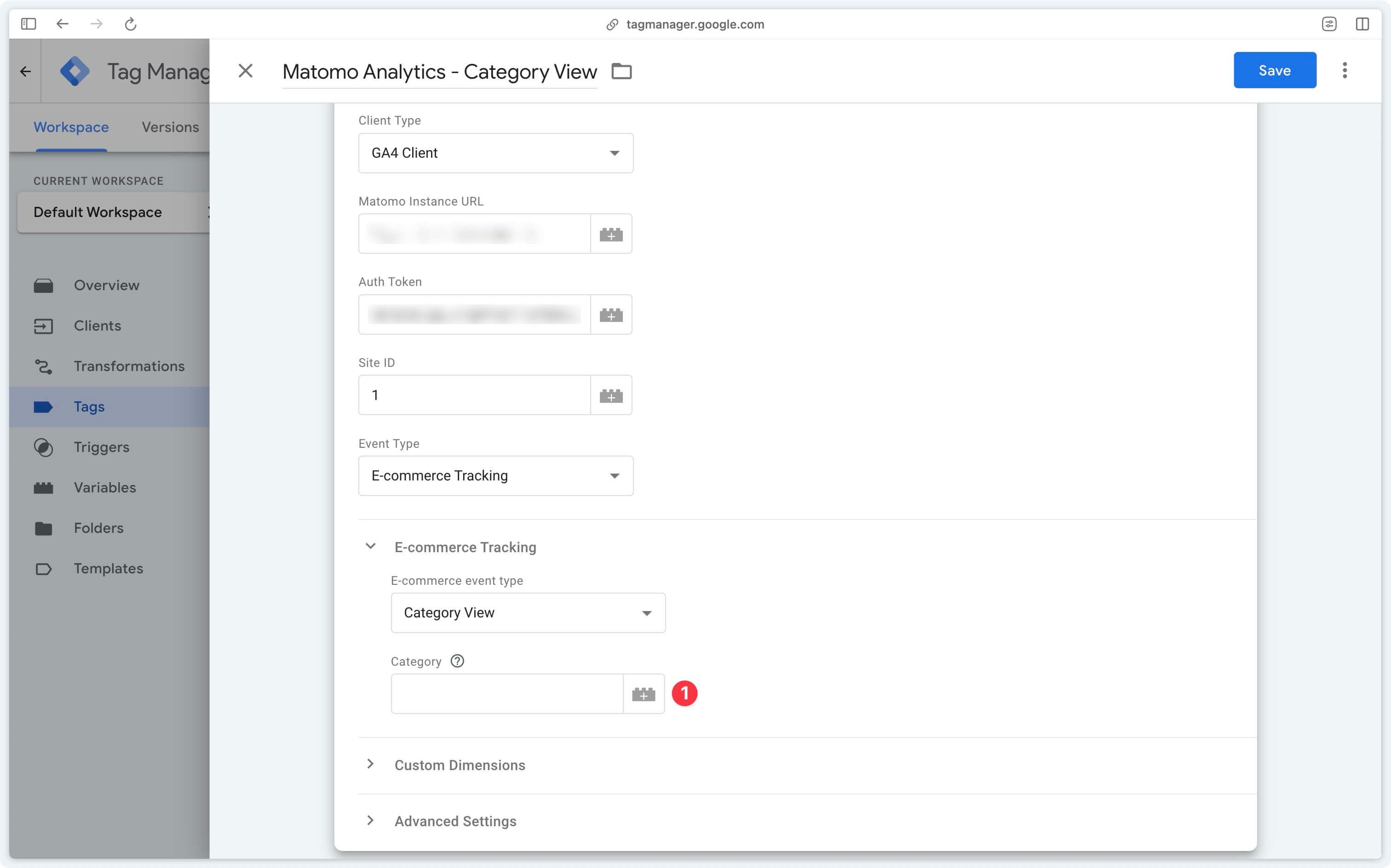Open the Event Type dropdown
1391x868 pixels.
coord(495,475)
